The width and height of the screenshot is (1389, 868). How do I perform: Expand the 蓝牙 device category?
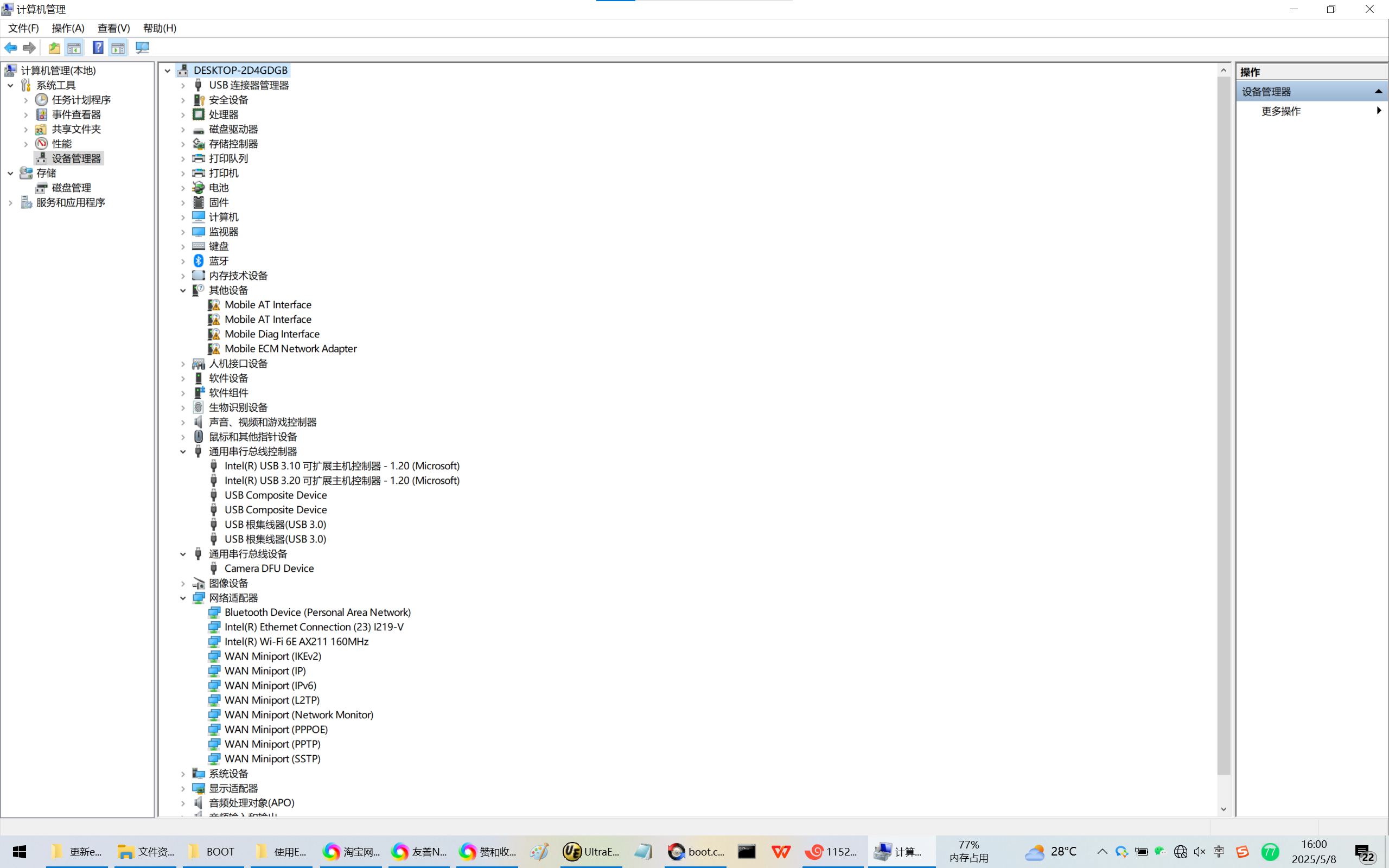pyautogui.click(x=183, y=261)
